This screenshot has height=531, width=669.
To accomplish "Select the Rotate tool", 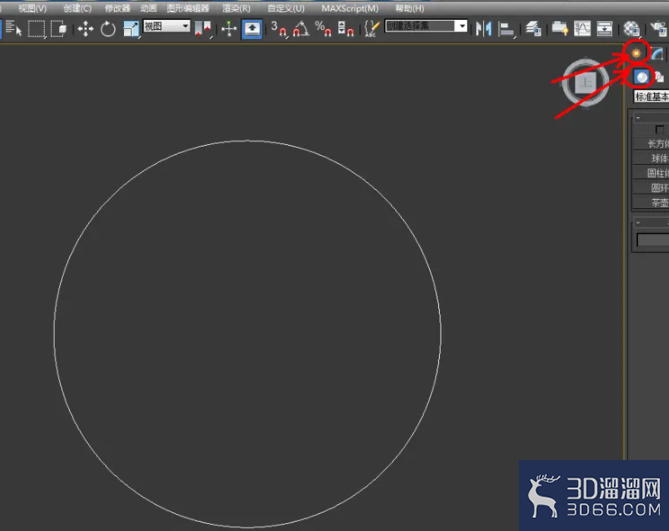I will (x=108, y=29).
